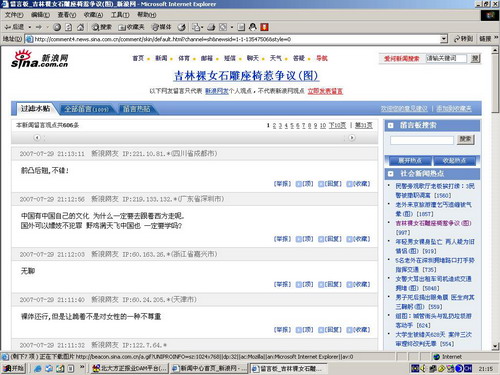Select the 过滤水帖 tab
This screenshot has height=375, width=500.
(35, 108)
